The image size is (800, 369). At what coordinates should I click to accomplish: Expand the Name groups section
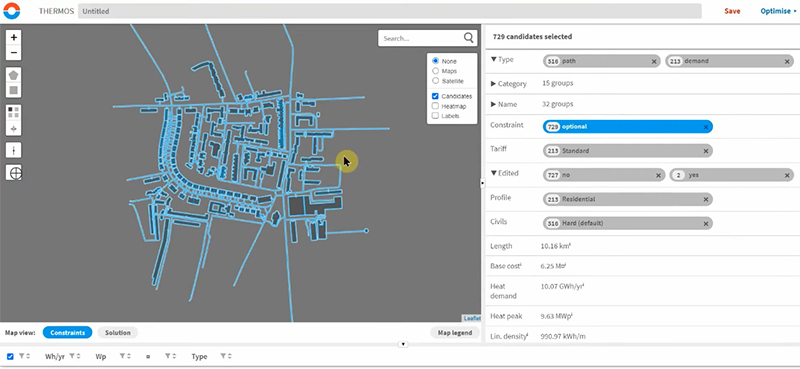coord(493,104)
